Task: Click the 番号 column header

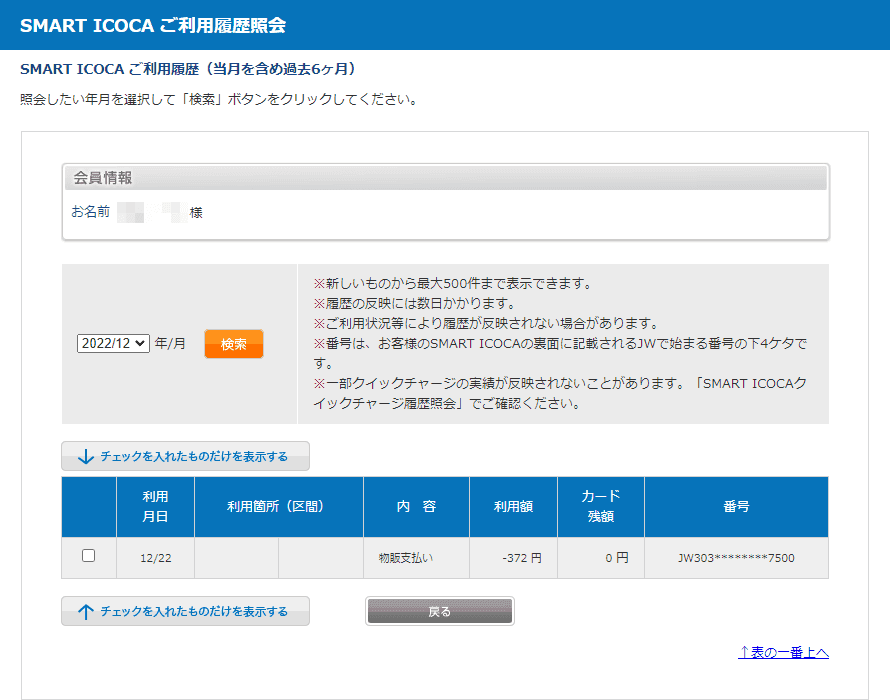Action: [736, 507]
